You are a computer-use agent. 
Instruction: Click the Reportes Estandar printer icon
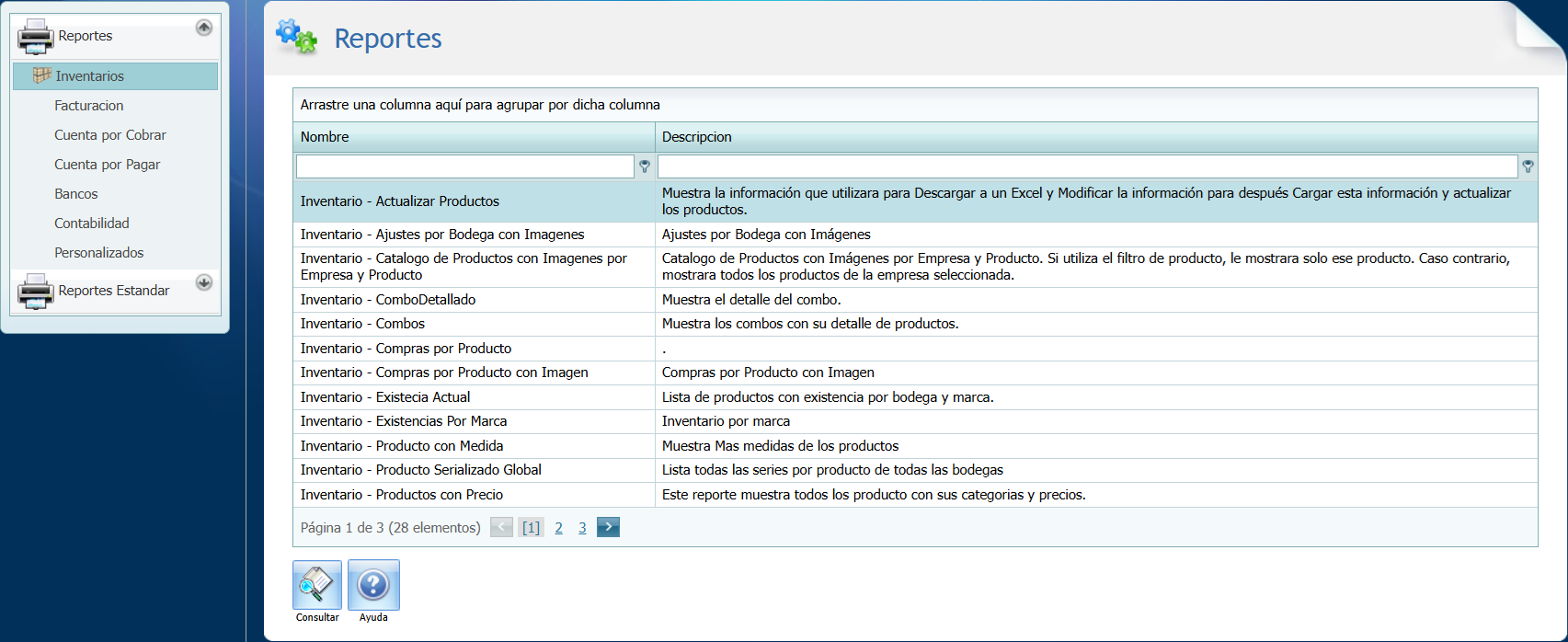tap(36, 292)
